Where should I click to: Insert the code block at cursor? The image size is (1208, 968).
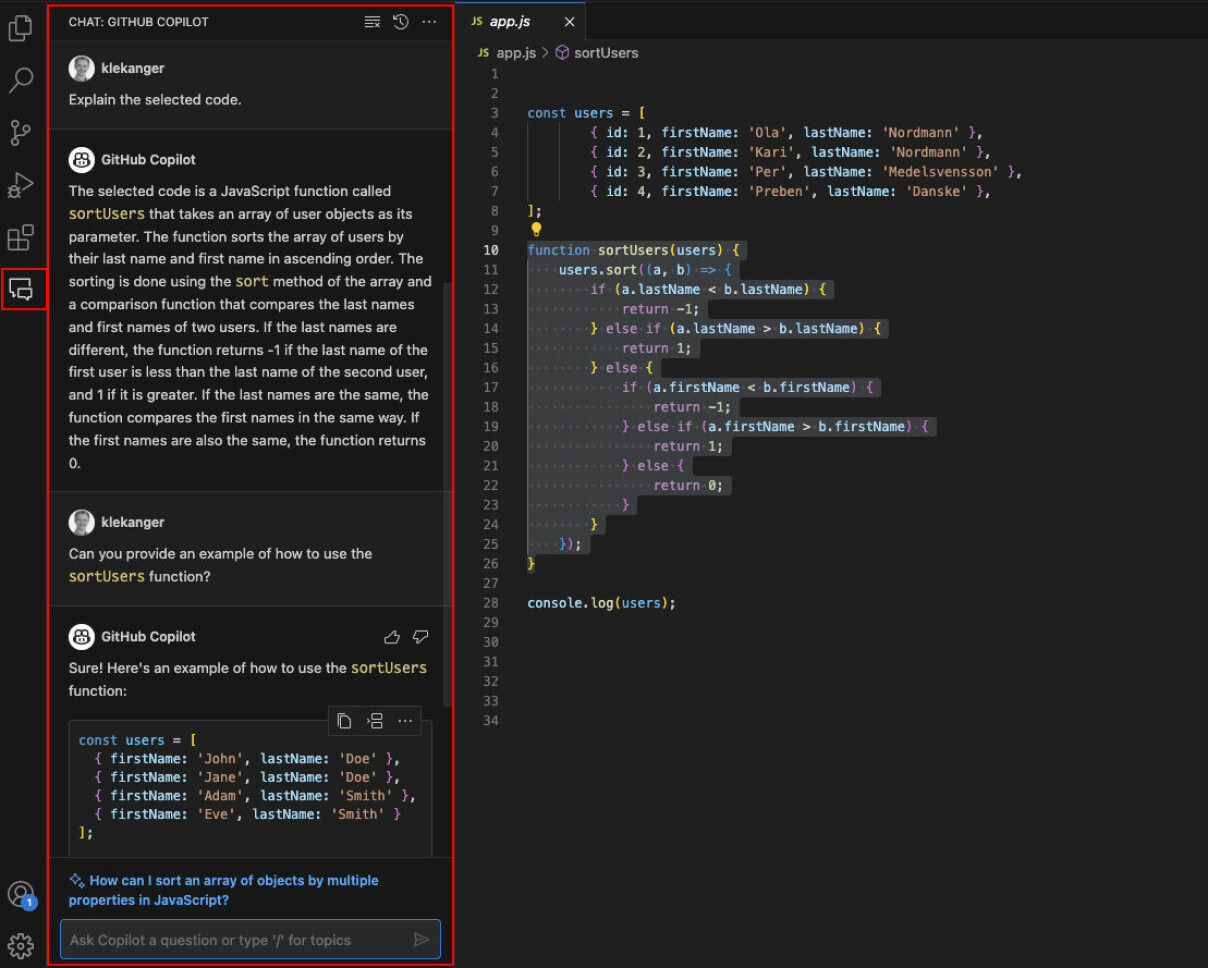(x=375, y=721)
